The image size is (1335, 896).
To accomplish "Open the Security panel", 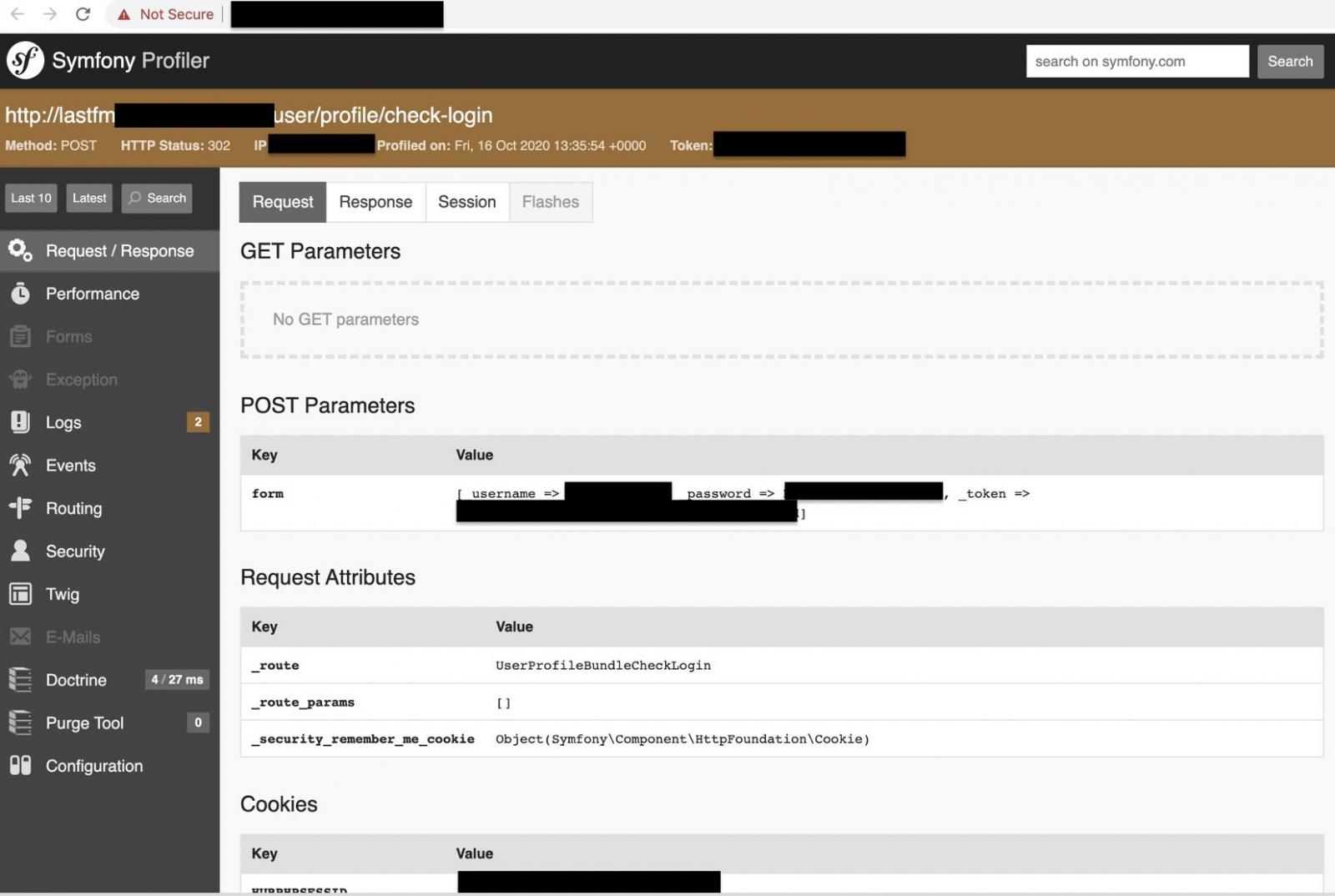I will point(75,551).
